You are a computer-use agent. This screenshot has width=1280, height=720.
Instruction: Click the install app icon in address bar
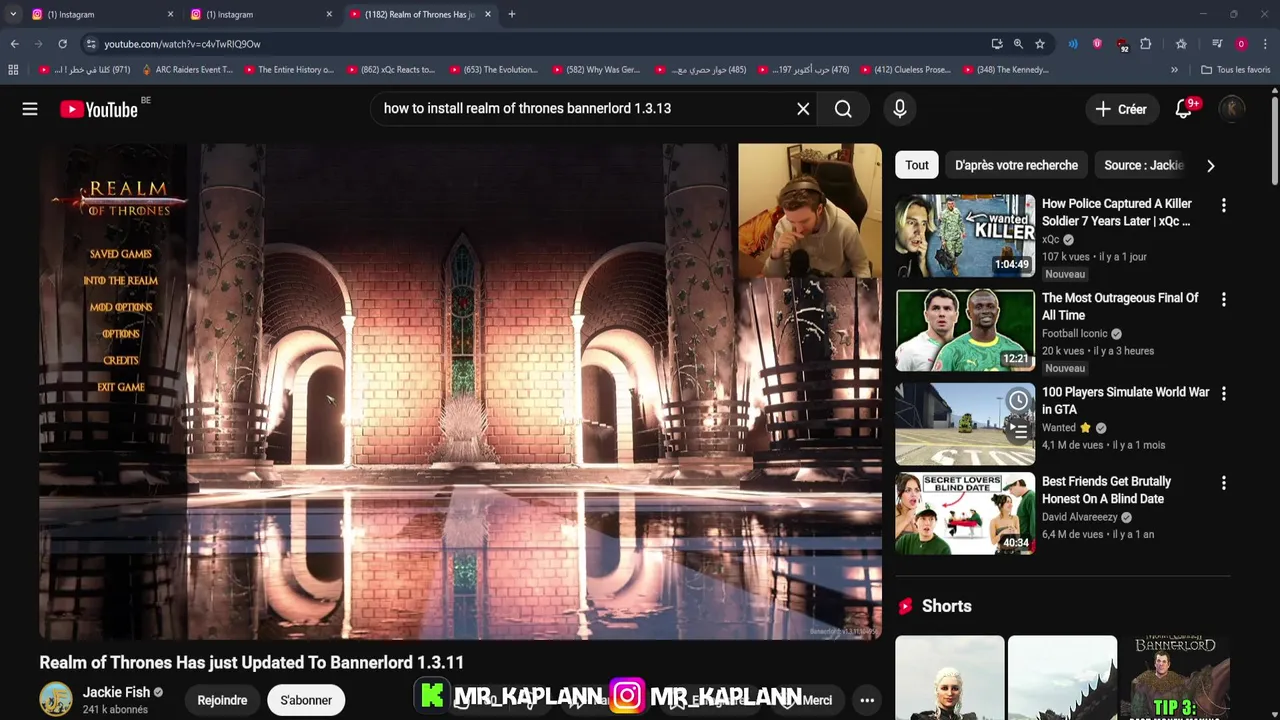(997, 44)
